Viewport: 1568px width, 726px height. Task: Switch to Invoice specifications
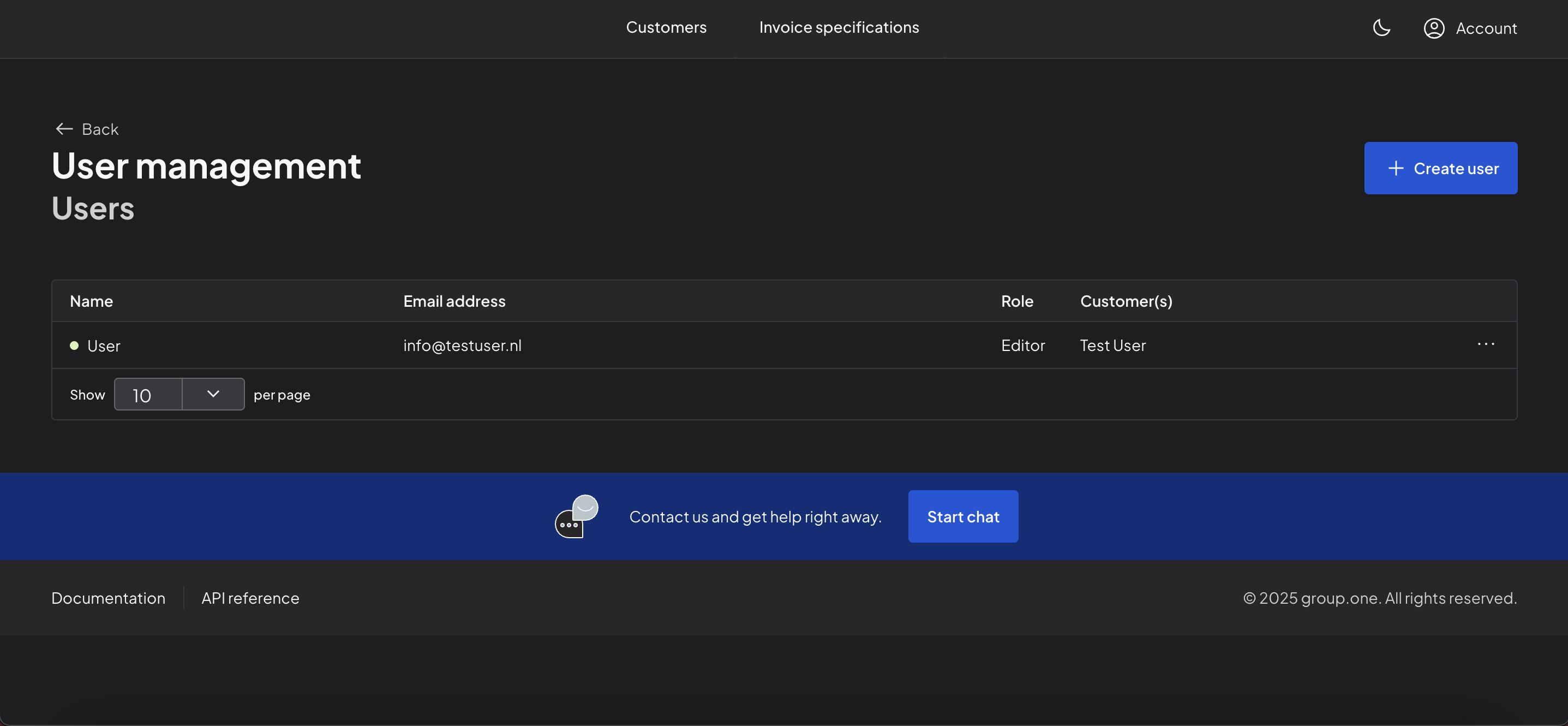(839, 27)
